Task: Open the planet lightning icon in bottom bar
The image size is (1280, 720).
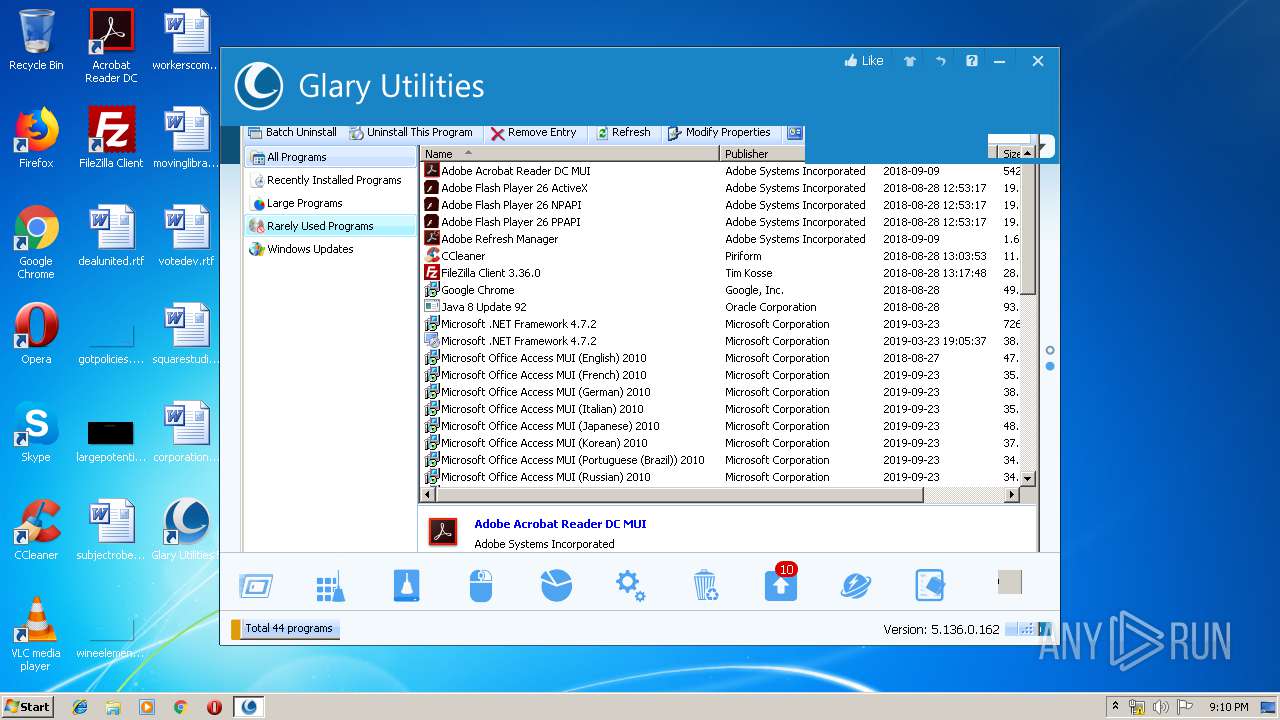Action: coord(856,586)
